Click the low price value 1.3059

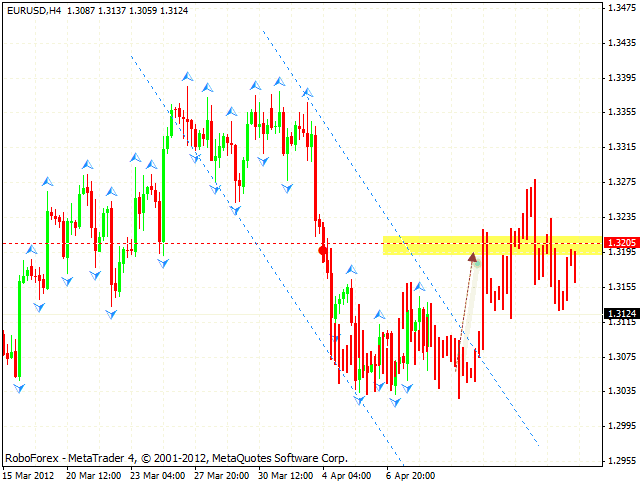tap(143, 11)
